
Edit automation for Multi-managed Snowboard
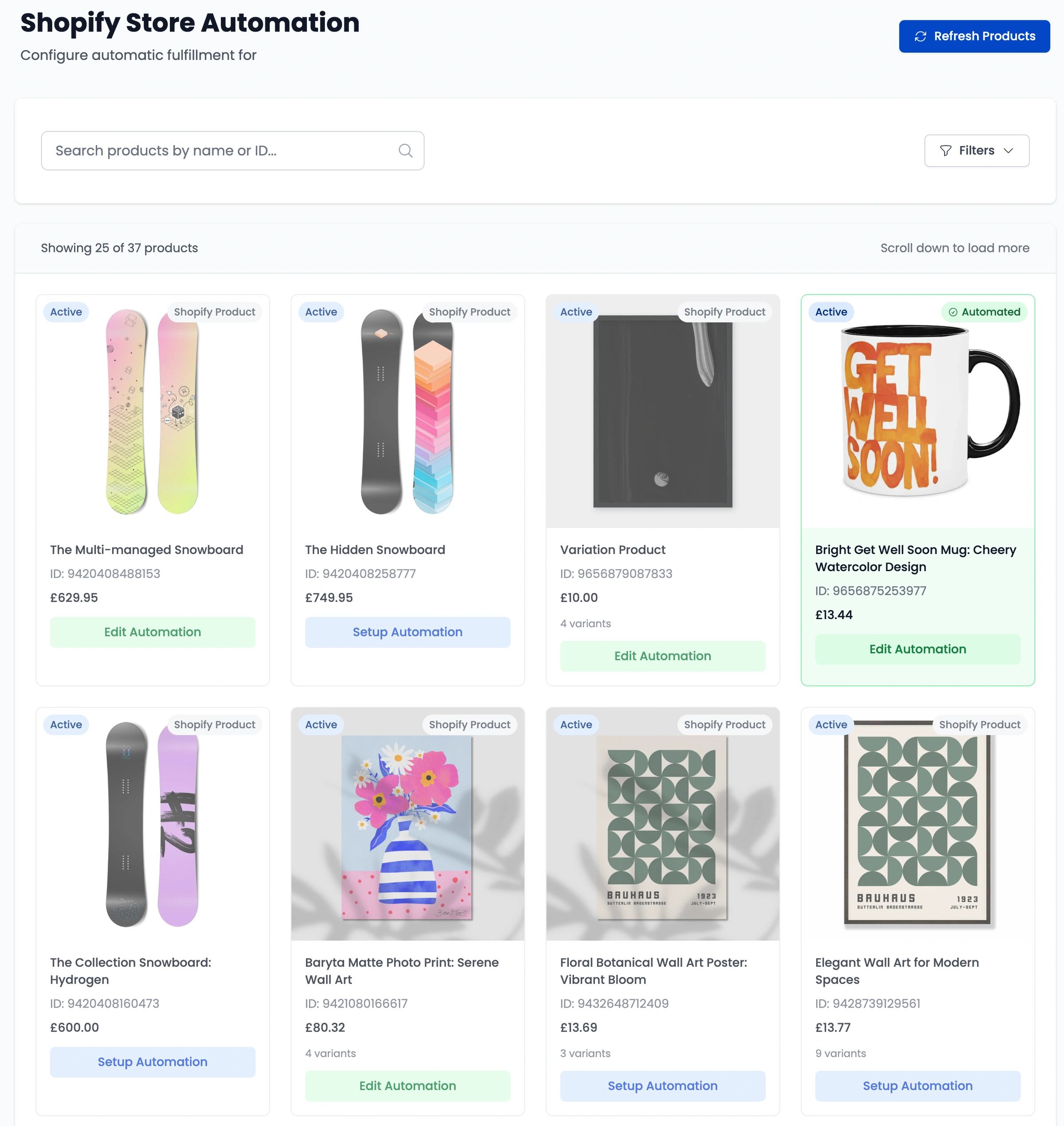pos(153,632)
